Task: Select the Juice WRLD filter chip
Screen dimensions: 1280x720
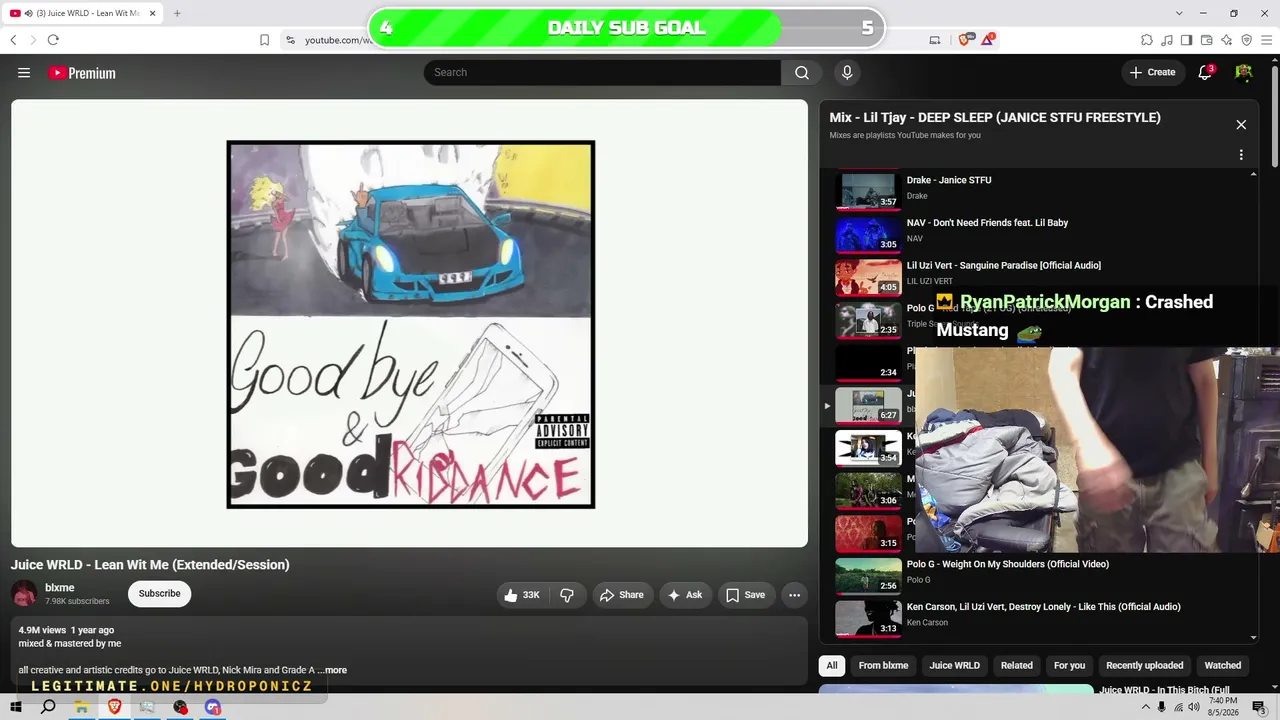Action: [955, 665]
